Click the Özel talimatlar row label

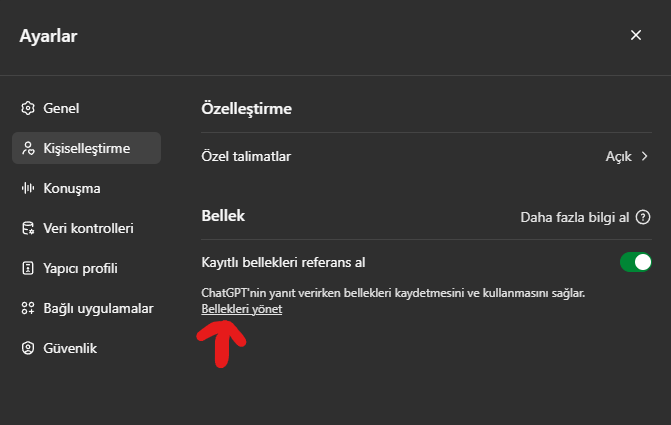click(246, 156)
